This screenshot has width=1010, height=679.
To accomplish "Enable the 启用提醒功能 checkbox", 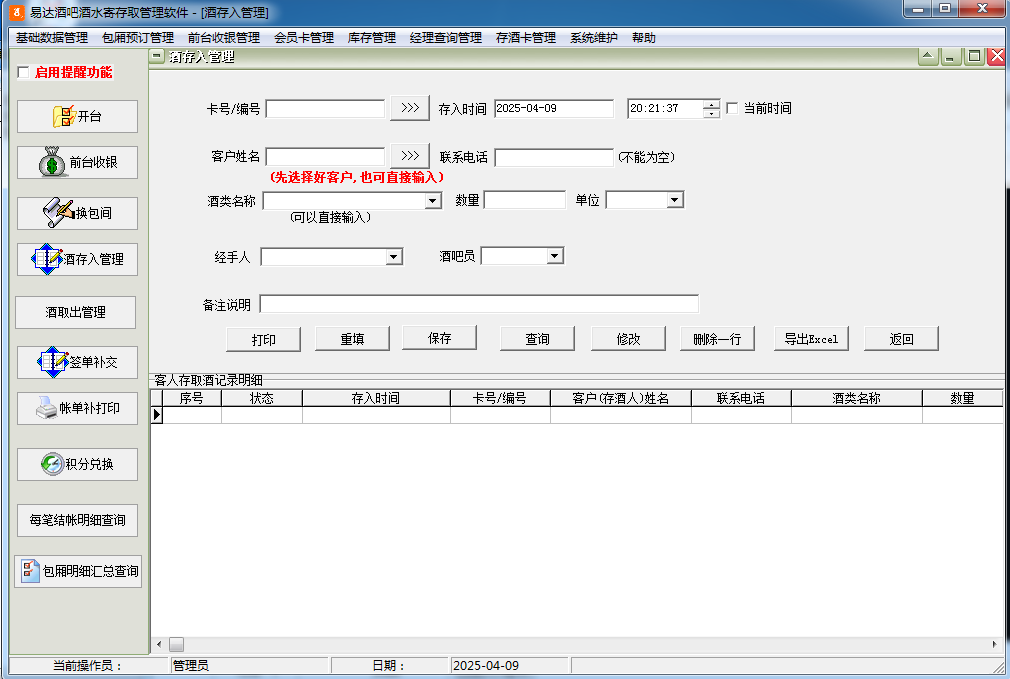I will (24, 72).
